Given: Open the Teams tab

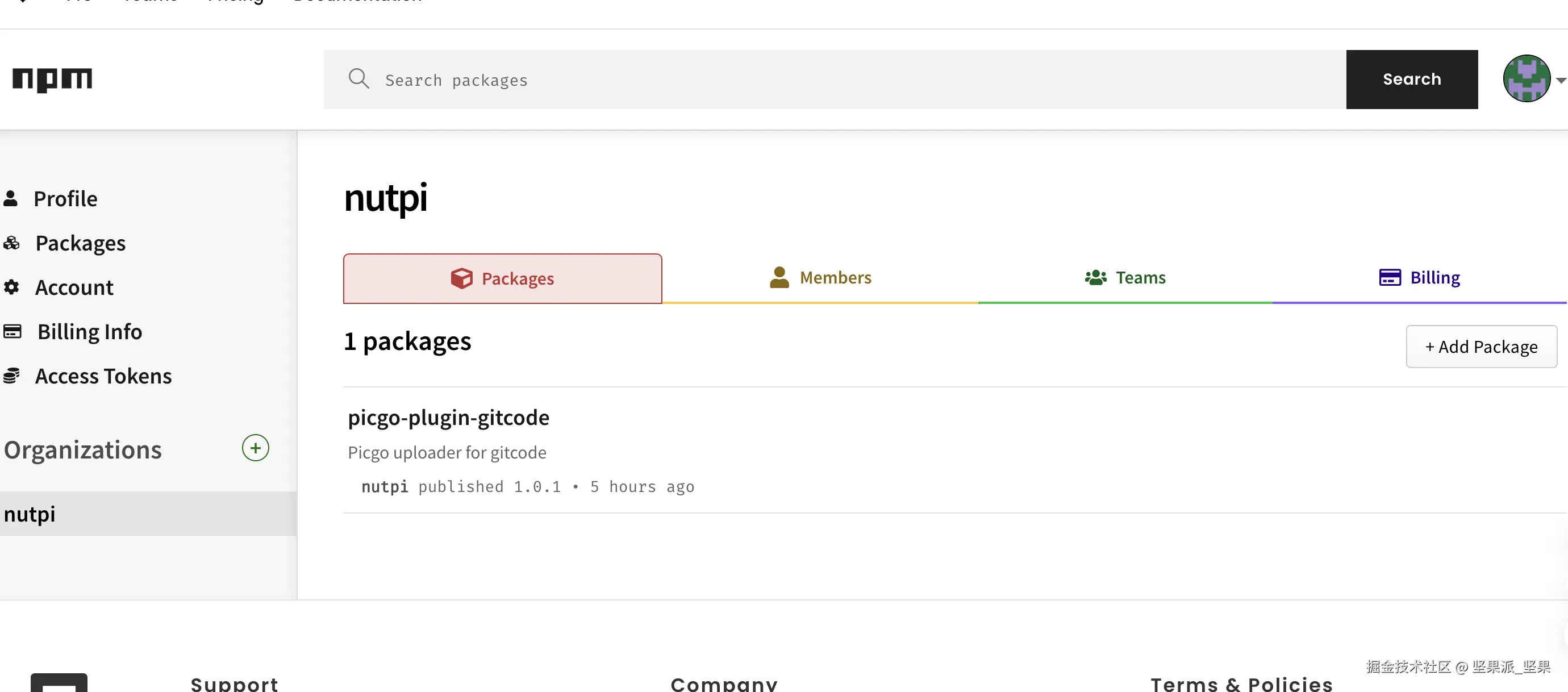Looking at the screenshot, I should 1125,277.
